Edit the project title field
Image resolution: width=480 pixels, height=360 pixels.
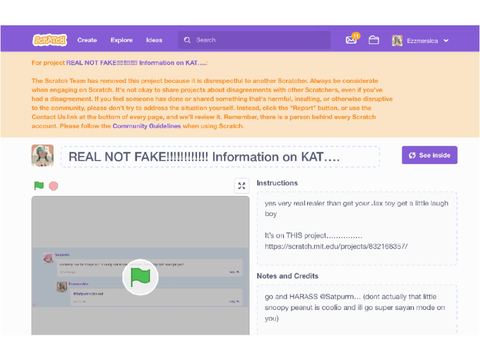pyautogui.click(x=220, y=157)
